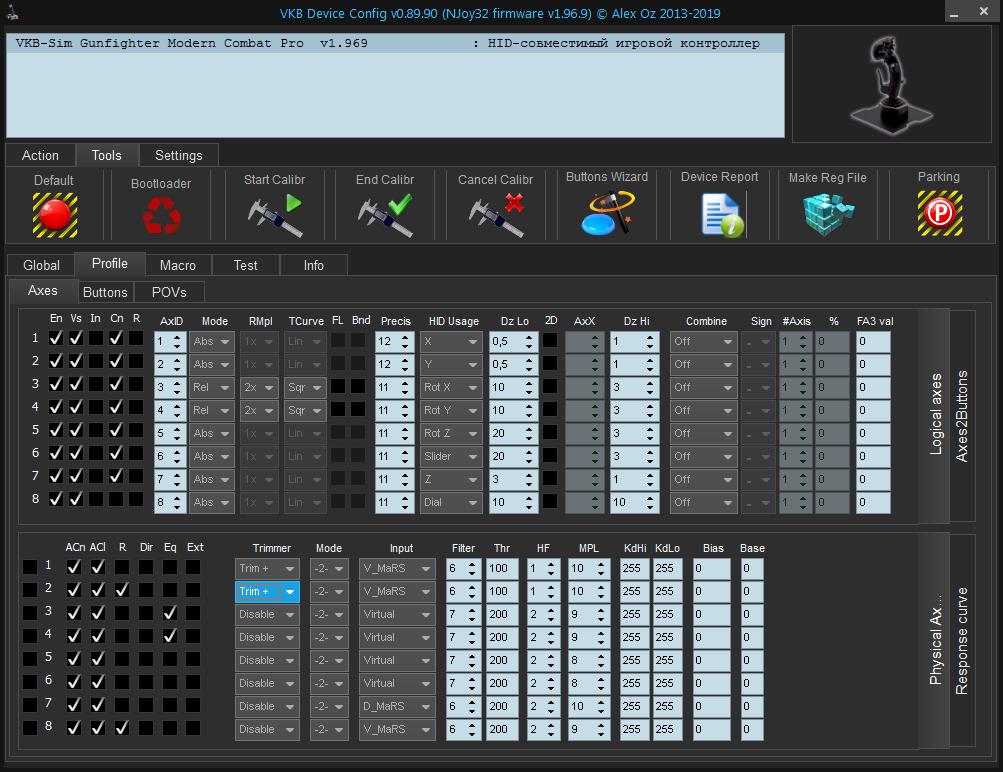Select the POVs sub-tab

click(169, 292)
